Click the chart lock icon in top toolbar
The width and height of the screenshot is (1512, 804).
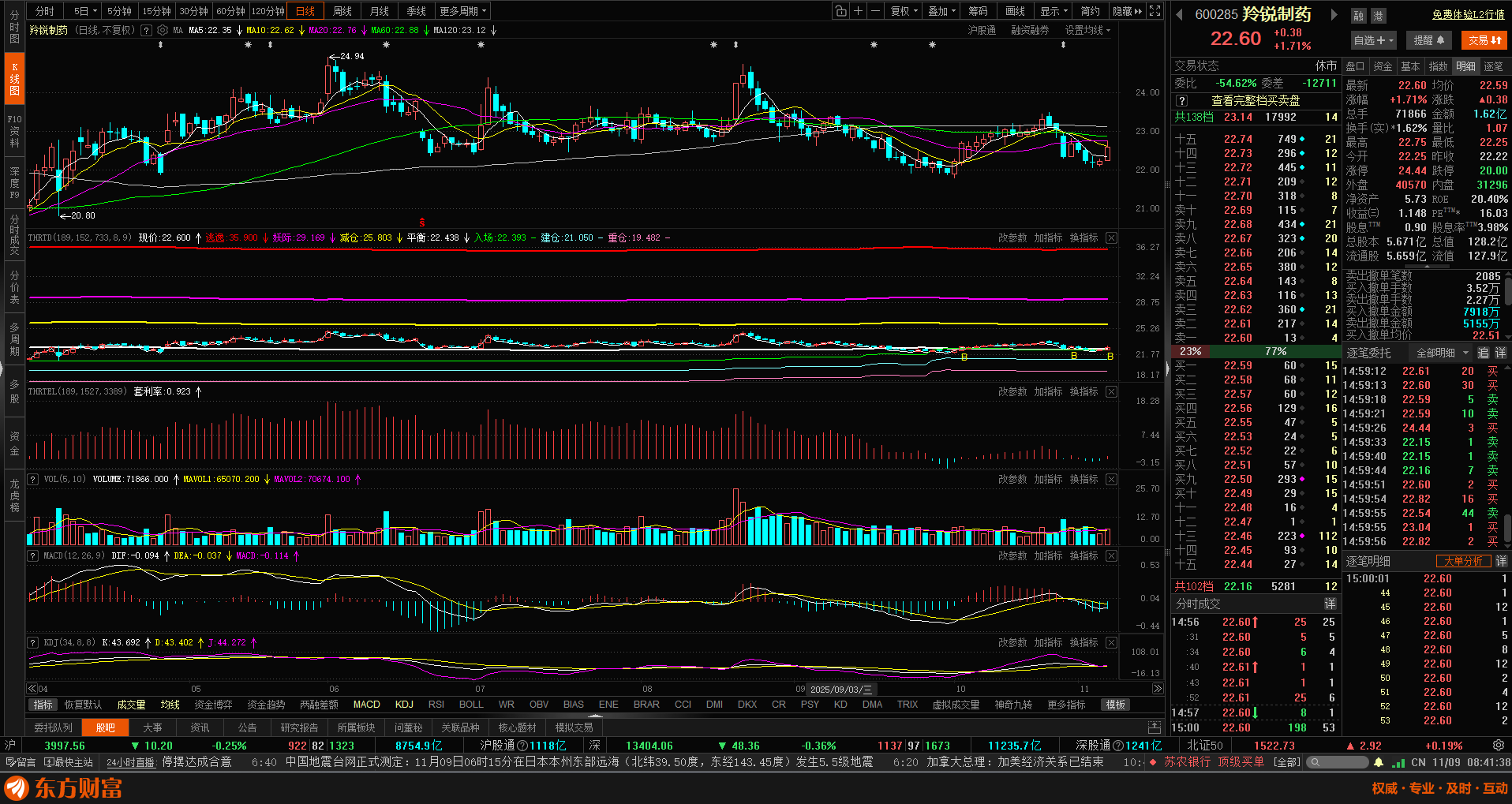[840, 11]
